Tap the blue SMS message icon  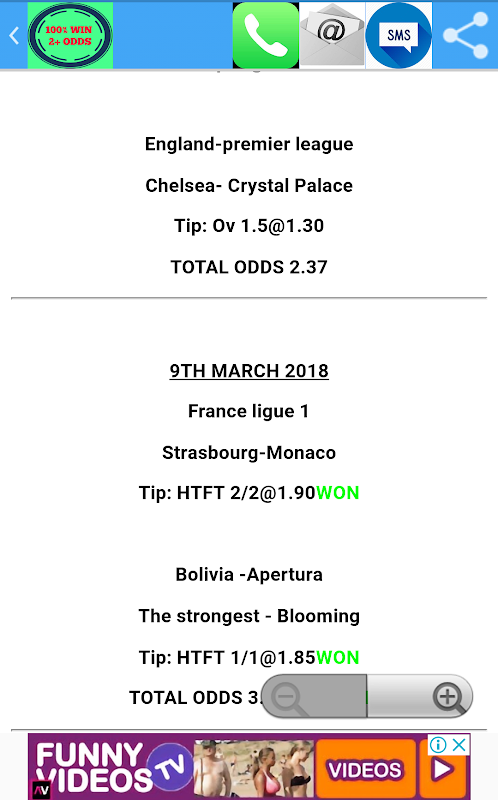[x=399, y=35]
